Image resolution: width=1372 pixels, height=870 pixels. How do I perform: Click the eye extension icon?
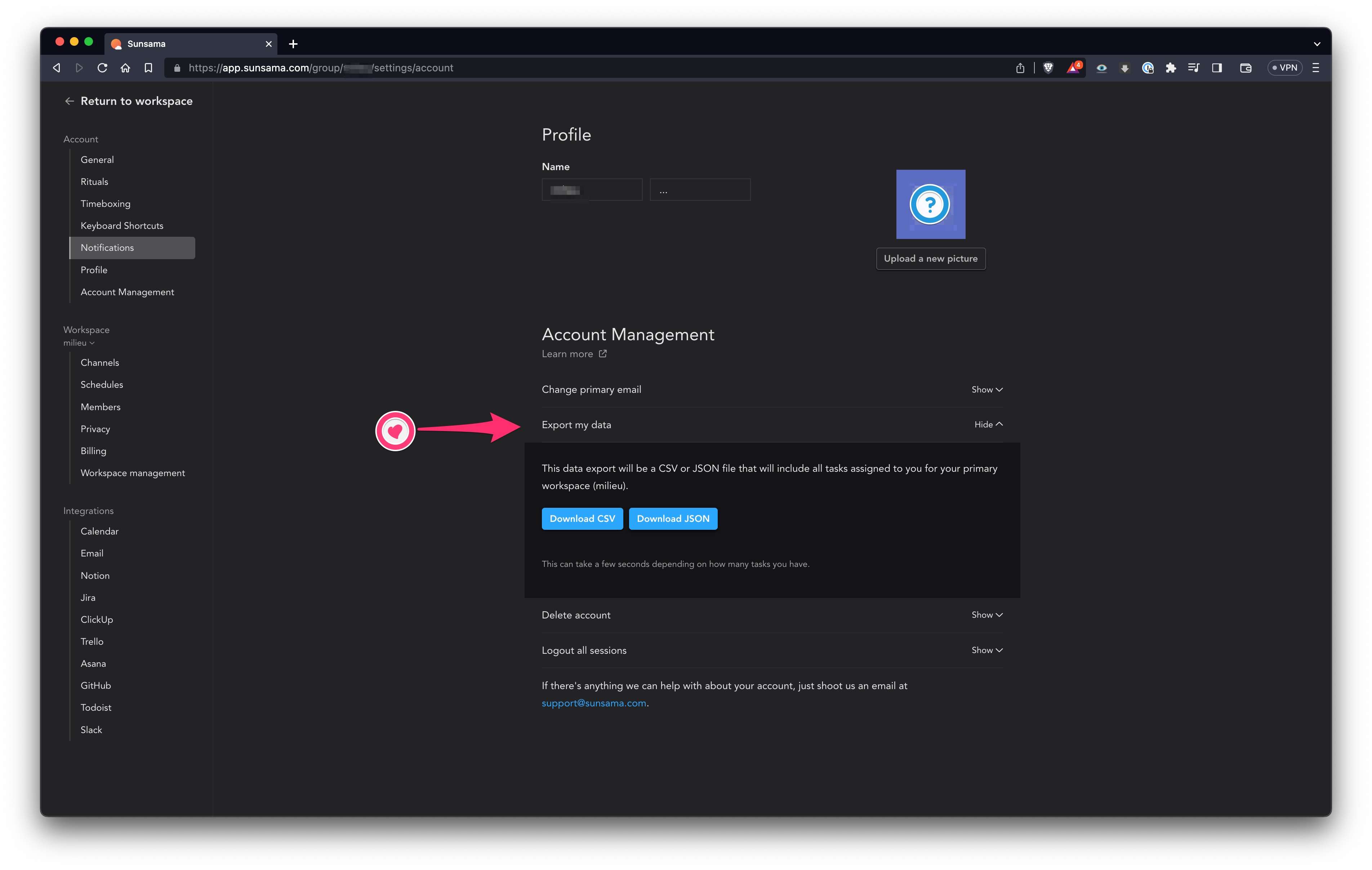(x=1101, y=68)
